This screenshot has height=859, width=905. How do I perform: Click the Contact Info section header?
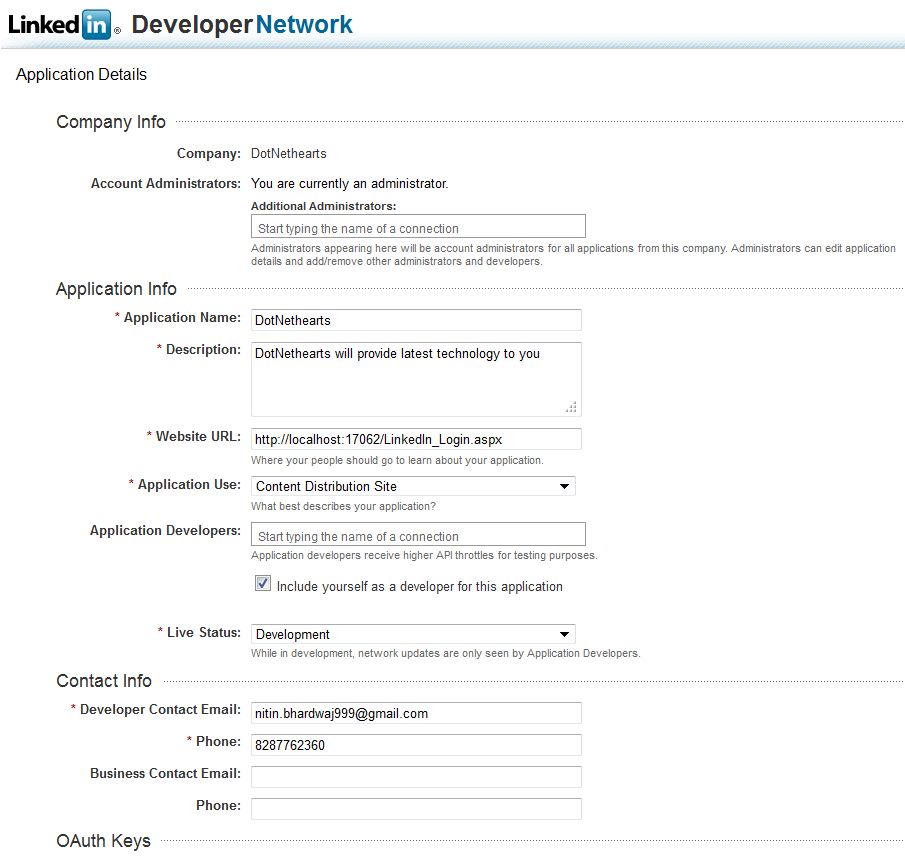pyautogui.click(x=103, y=681)
